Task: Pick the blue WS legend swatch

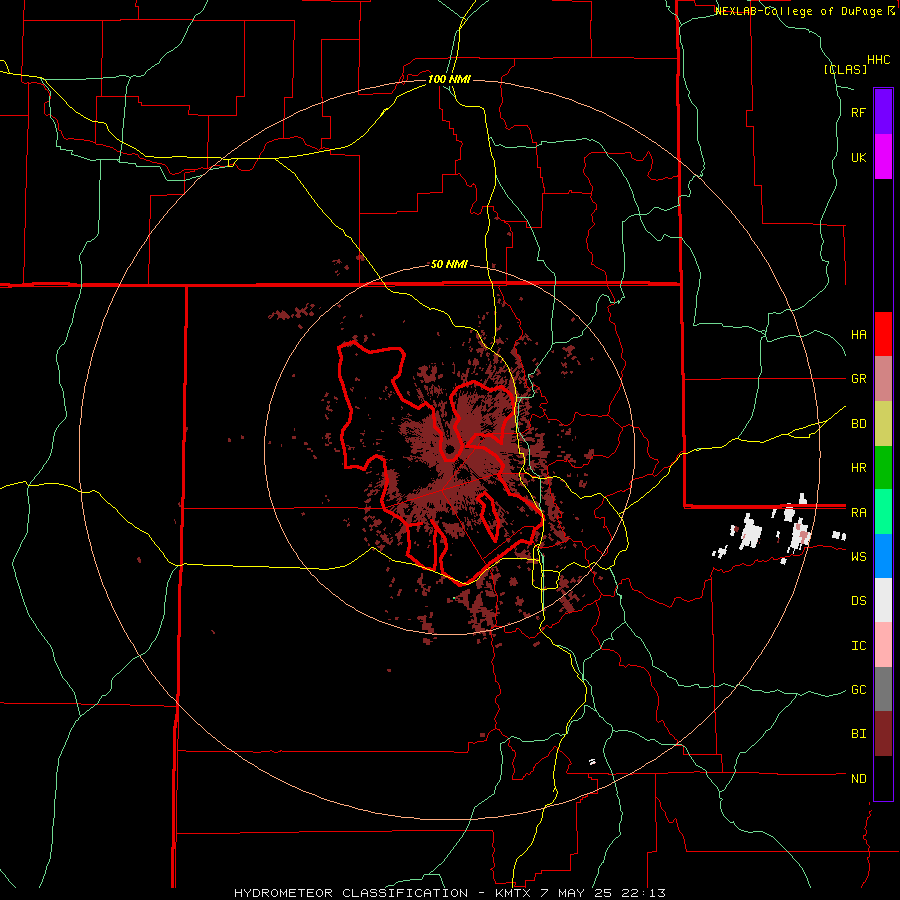Action: [x=883, y=556]
